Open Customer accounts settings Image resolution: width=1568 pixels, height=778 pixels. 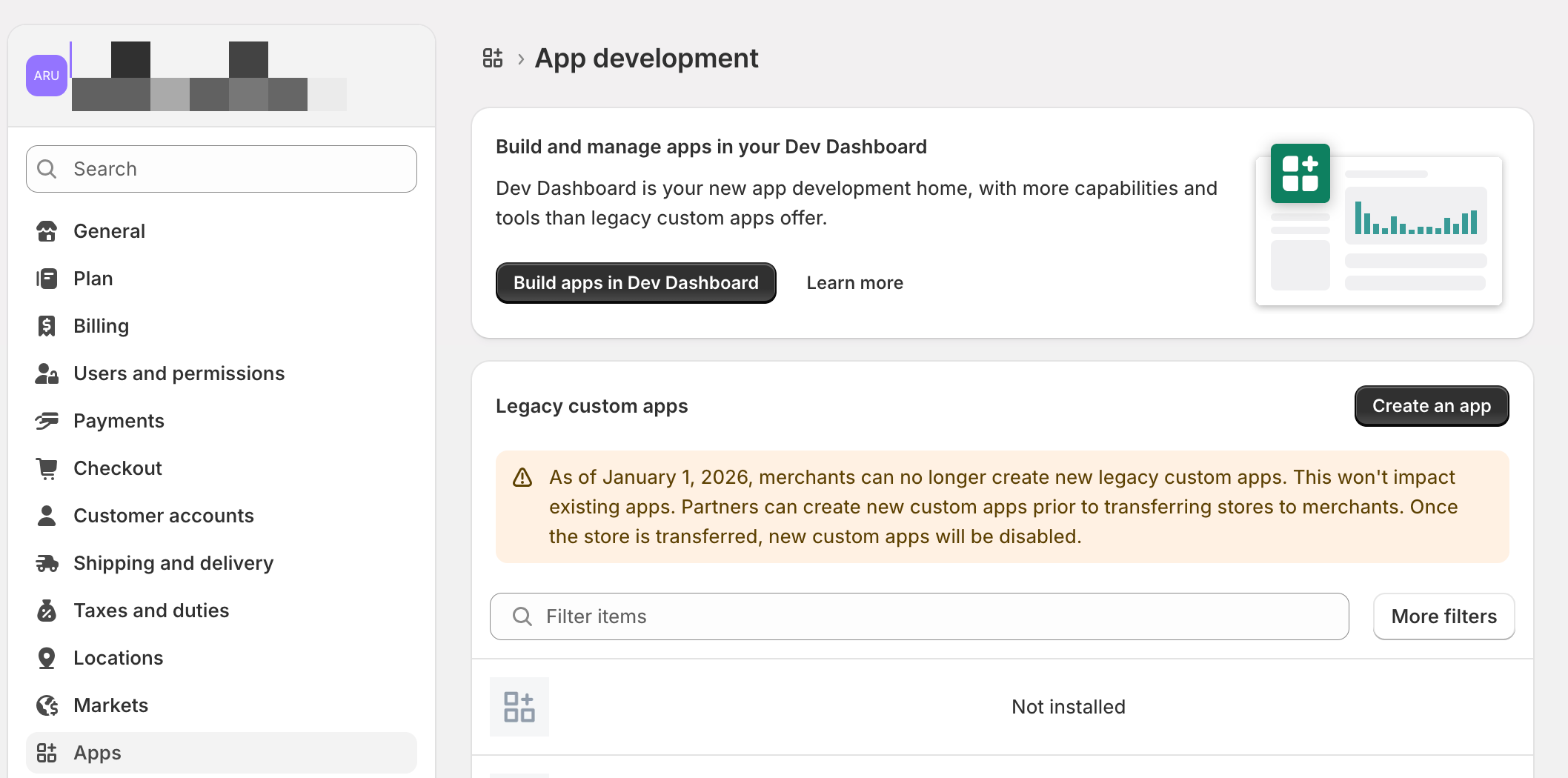222,516
